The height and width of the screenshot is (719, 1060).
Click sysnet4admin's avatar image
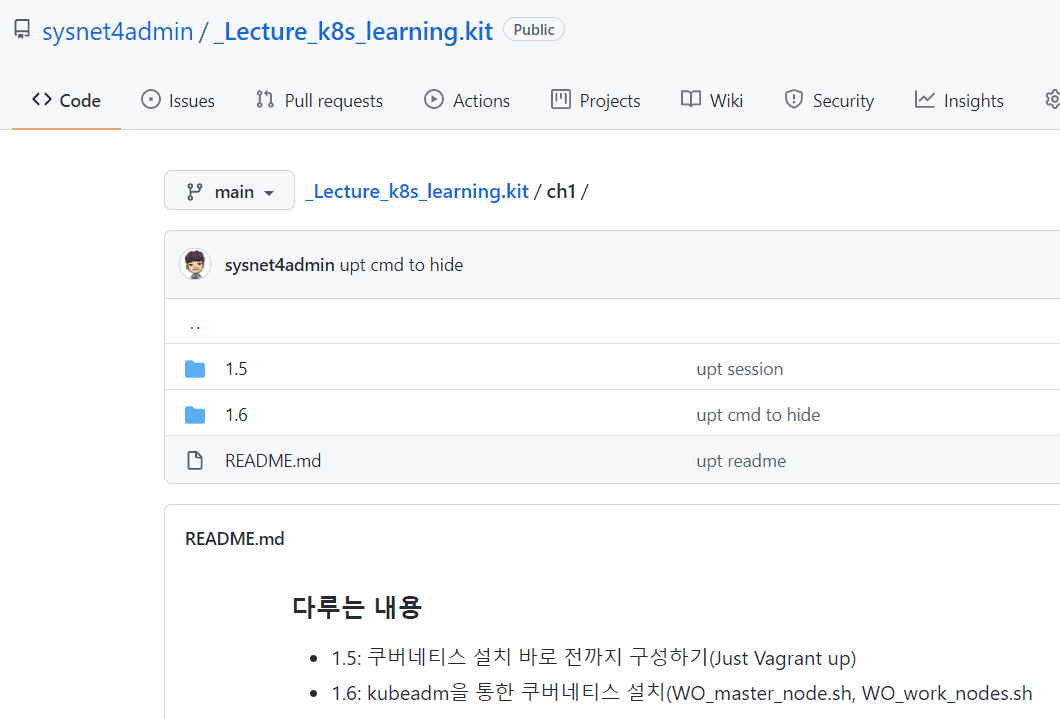point(195,264)
